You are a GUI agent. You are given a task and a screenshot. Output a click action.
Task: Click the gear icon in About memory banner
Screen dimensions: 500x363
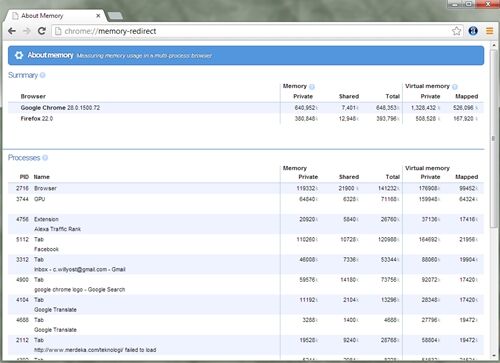[19, 55]
